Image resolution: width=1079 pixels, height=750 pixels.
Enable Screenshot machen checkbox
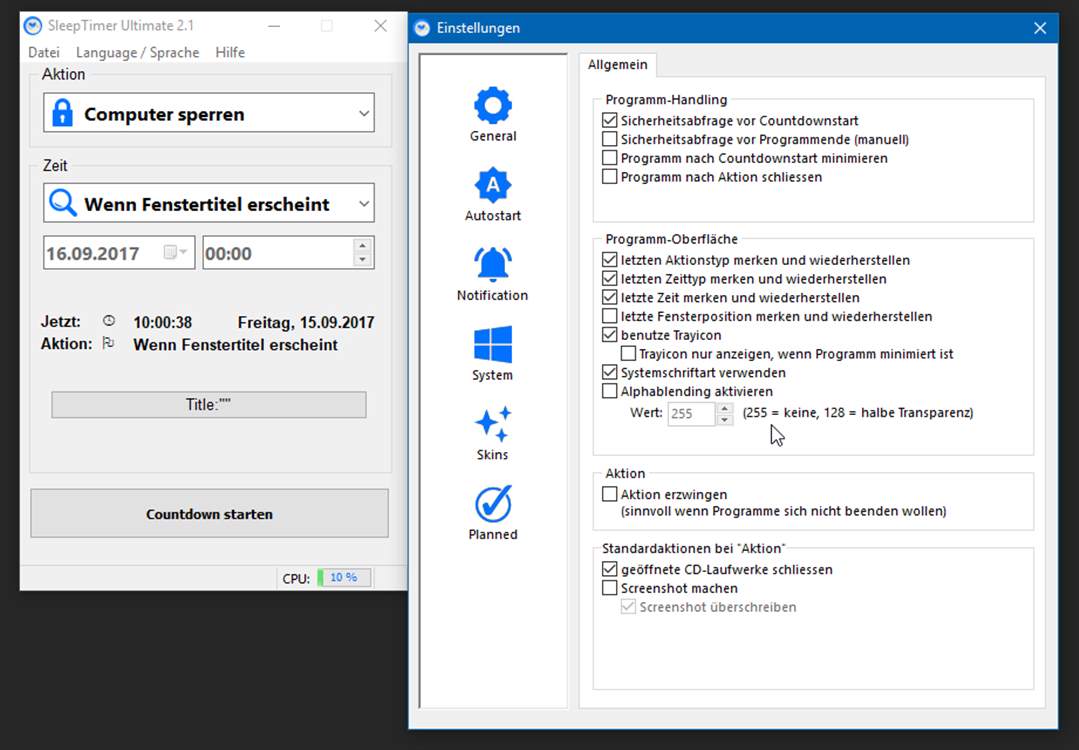[609, 588]
